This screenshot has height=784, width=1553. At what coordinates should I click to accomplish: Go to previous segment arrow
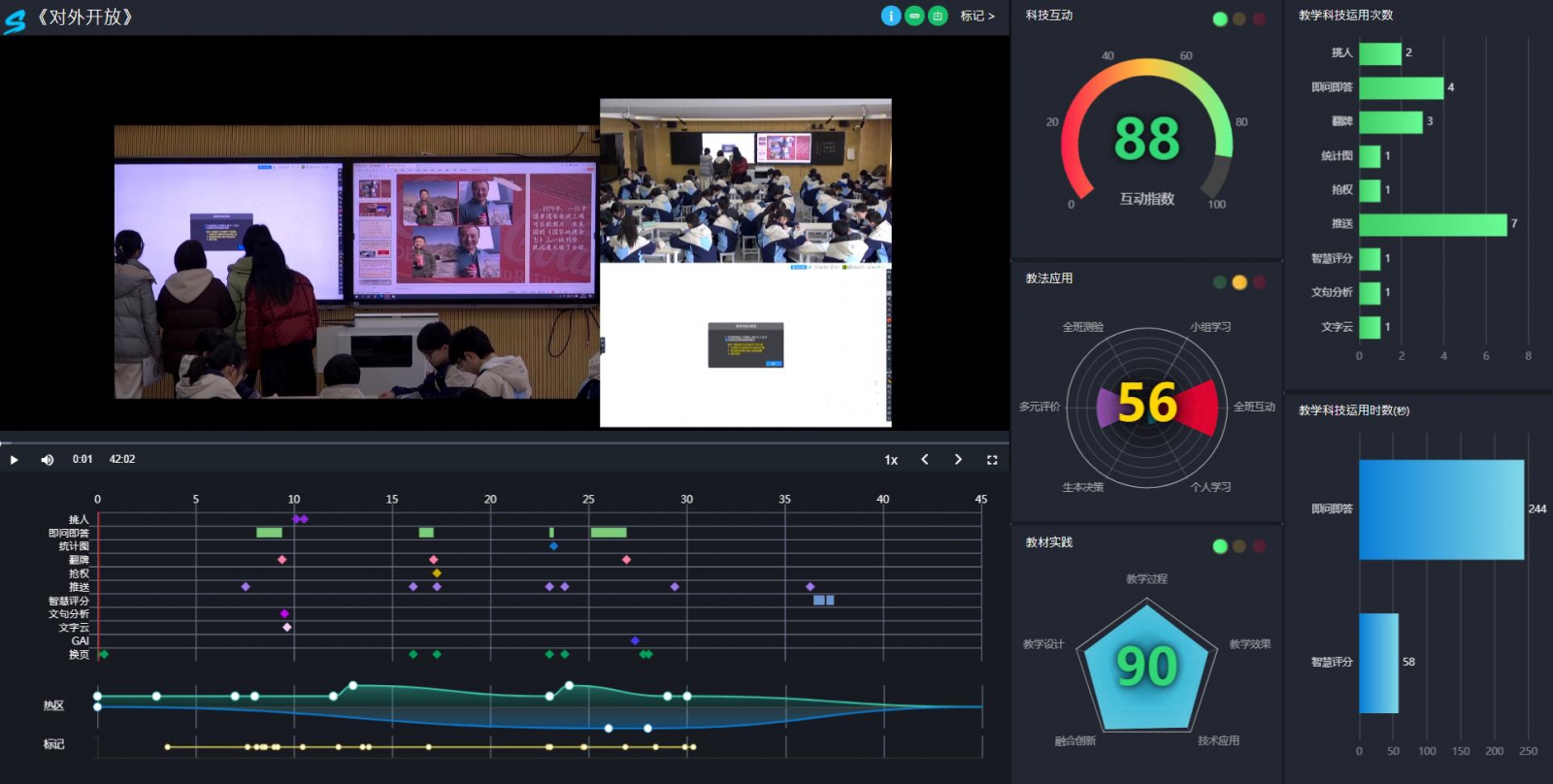tap(925, 460)
